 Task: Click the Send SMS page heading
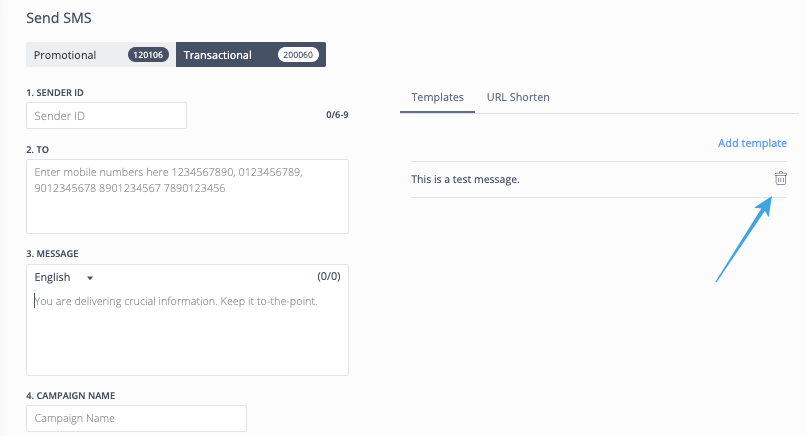[x=59, y=18]
